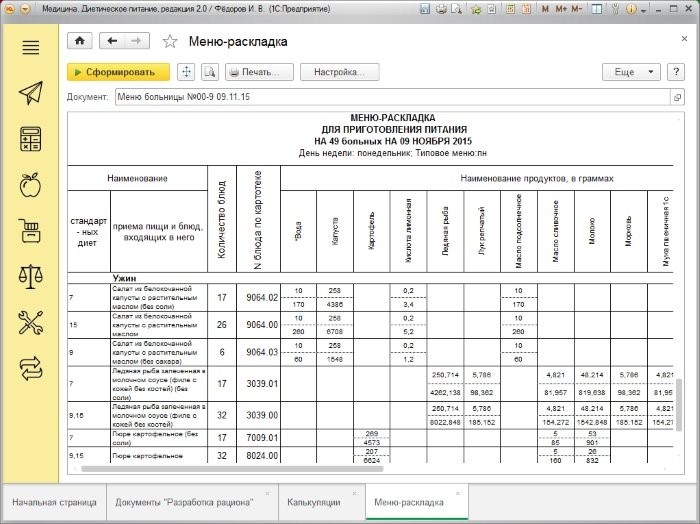Close the Калькуляции tab with its small x
The image size is (700, 524).
pyautogui.click(x=354, y=493)
